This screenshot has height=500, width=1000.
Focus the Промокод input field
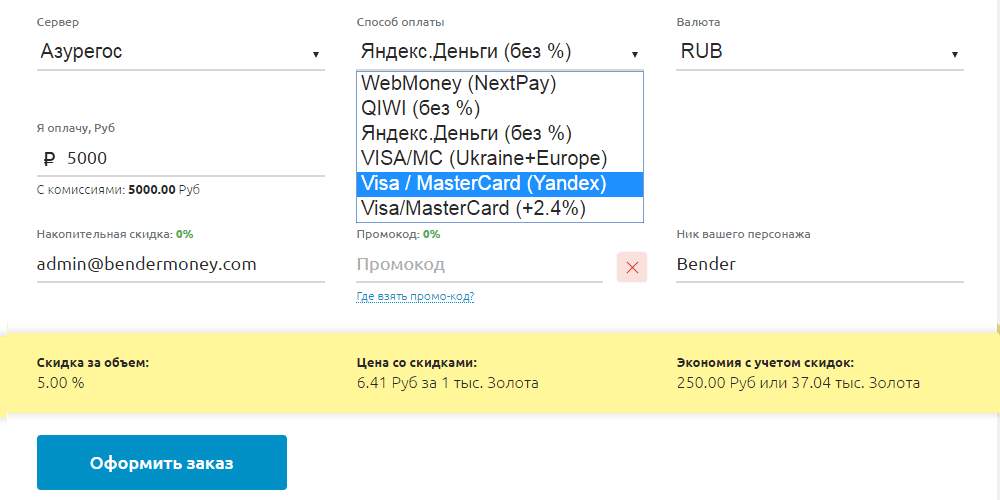point(478,265)
